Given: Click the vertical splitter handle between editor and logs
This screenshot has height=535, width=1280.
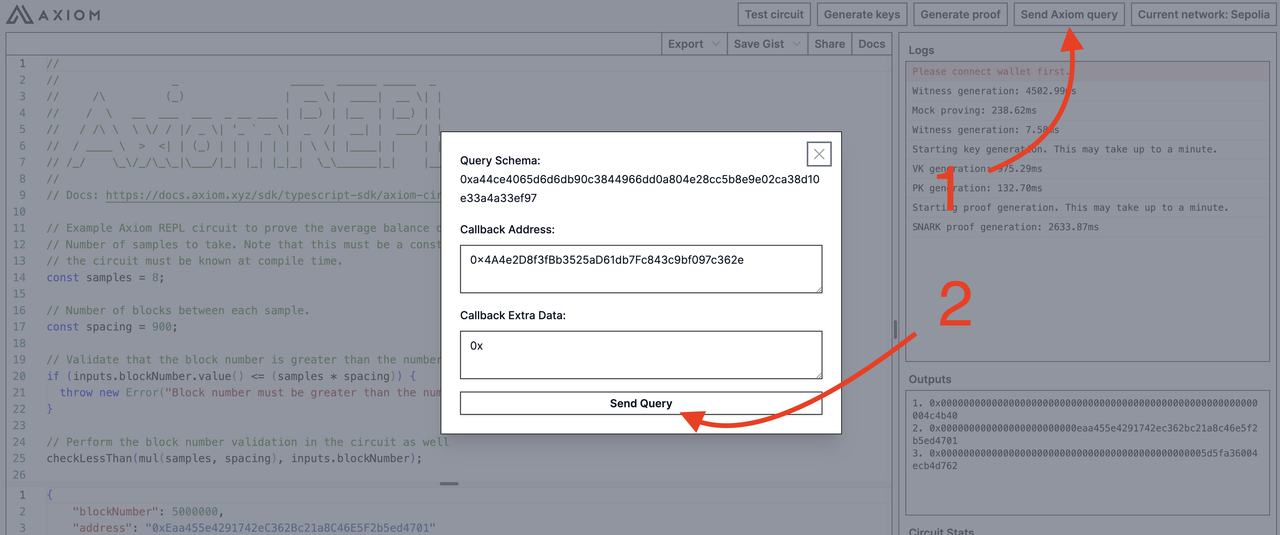Looking at the screenshot, I should (x=895, y=330).
